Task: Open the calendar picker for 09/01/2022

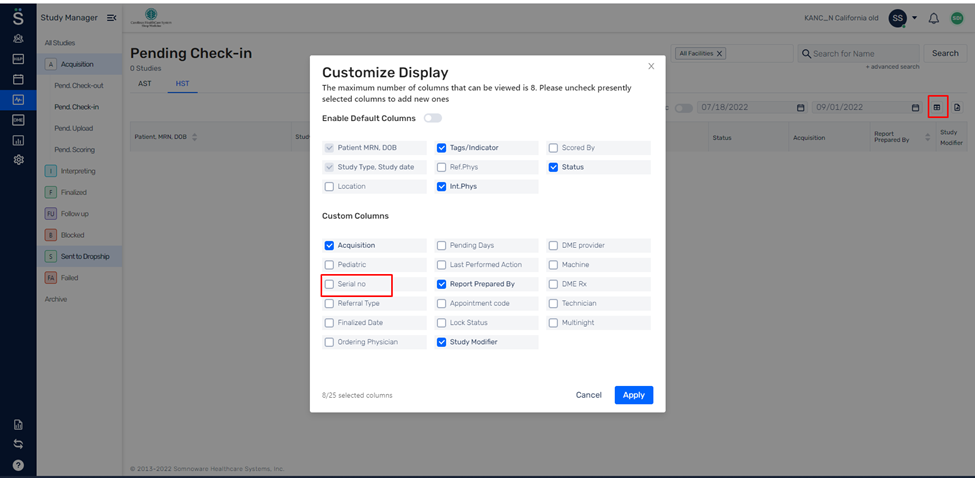Action: [x=915, y=108]
